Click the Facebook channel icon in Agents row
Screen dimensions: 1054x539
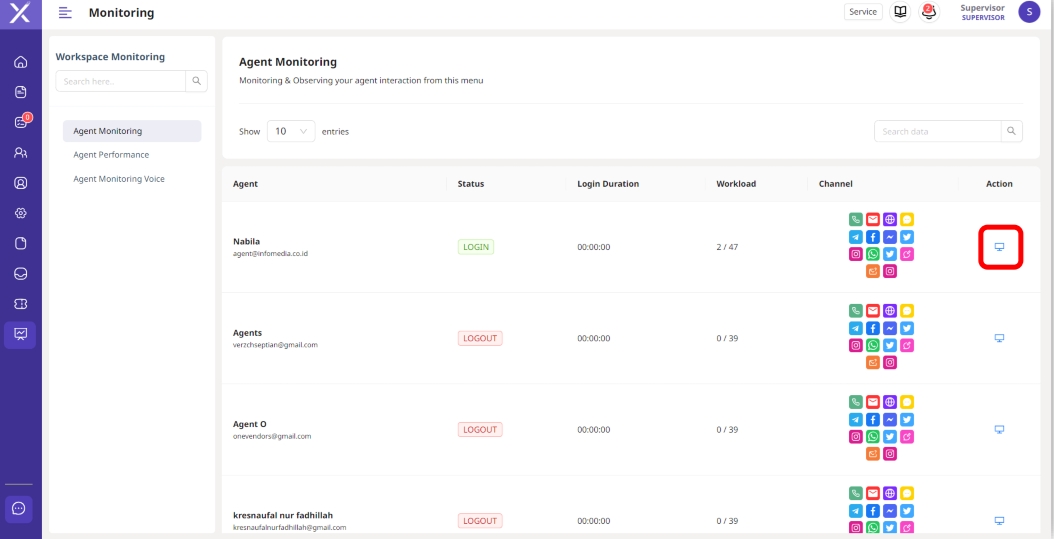coord(872,328)
